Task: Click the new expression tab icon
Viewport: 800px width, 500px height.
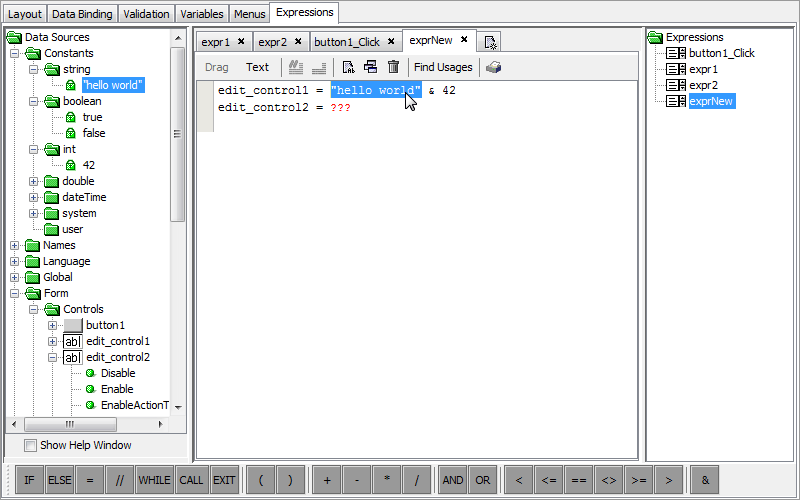Action: (490, 42)
